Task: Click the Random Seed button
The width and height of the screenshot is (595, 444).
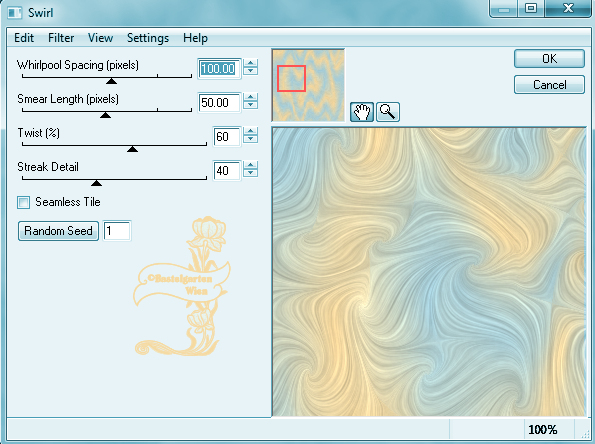Action: pyautogui.click(x=58, y=231)
